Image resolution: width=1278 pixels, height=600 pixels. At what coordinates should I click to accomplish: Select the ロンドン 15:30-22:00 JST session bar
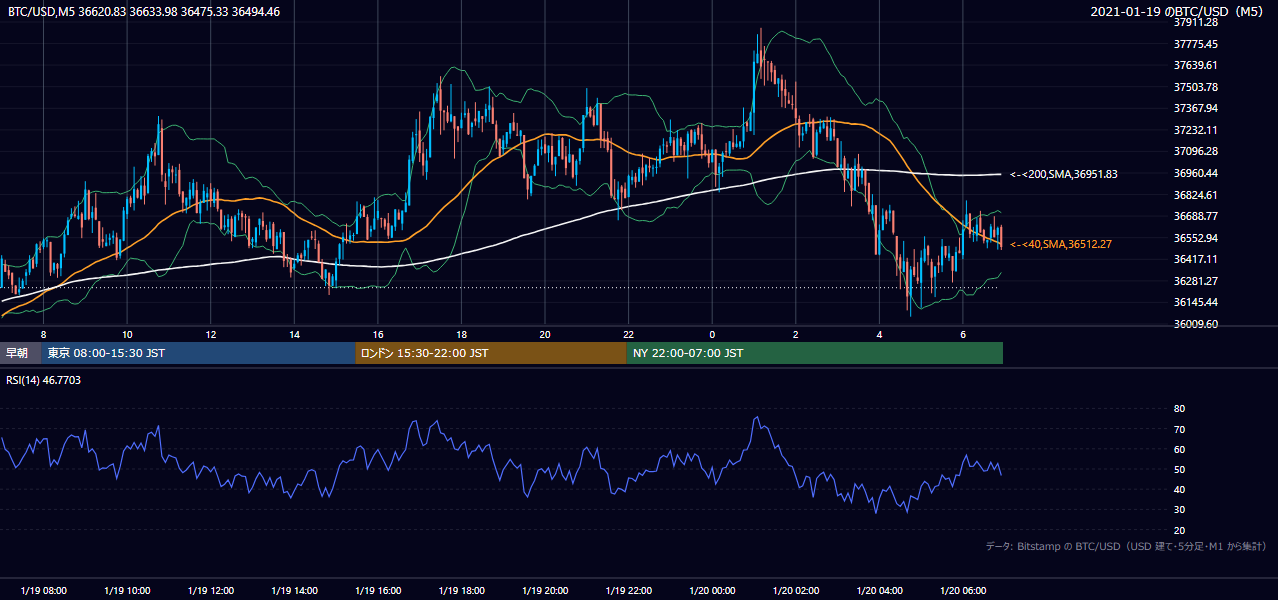(491, 353)
